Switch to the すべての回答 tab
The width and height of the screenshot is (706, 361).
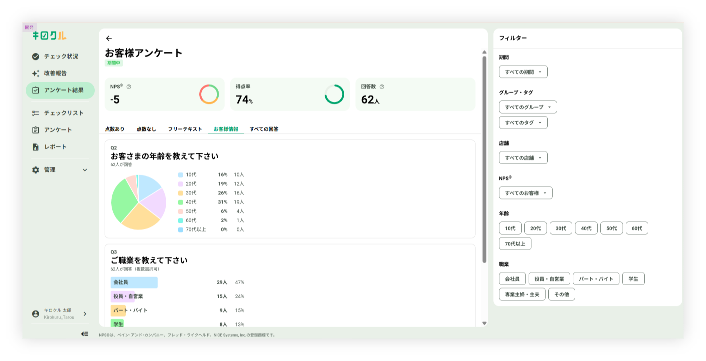[264, 129]
